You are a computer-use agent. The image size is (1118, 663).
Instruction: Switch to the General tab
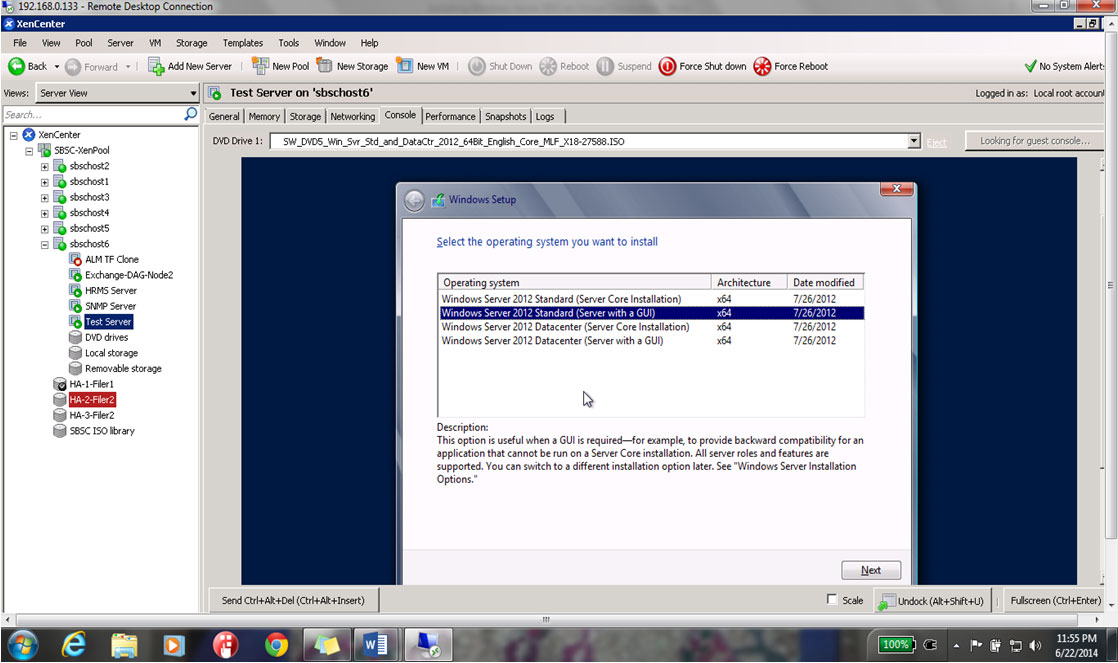point(224,116)
